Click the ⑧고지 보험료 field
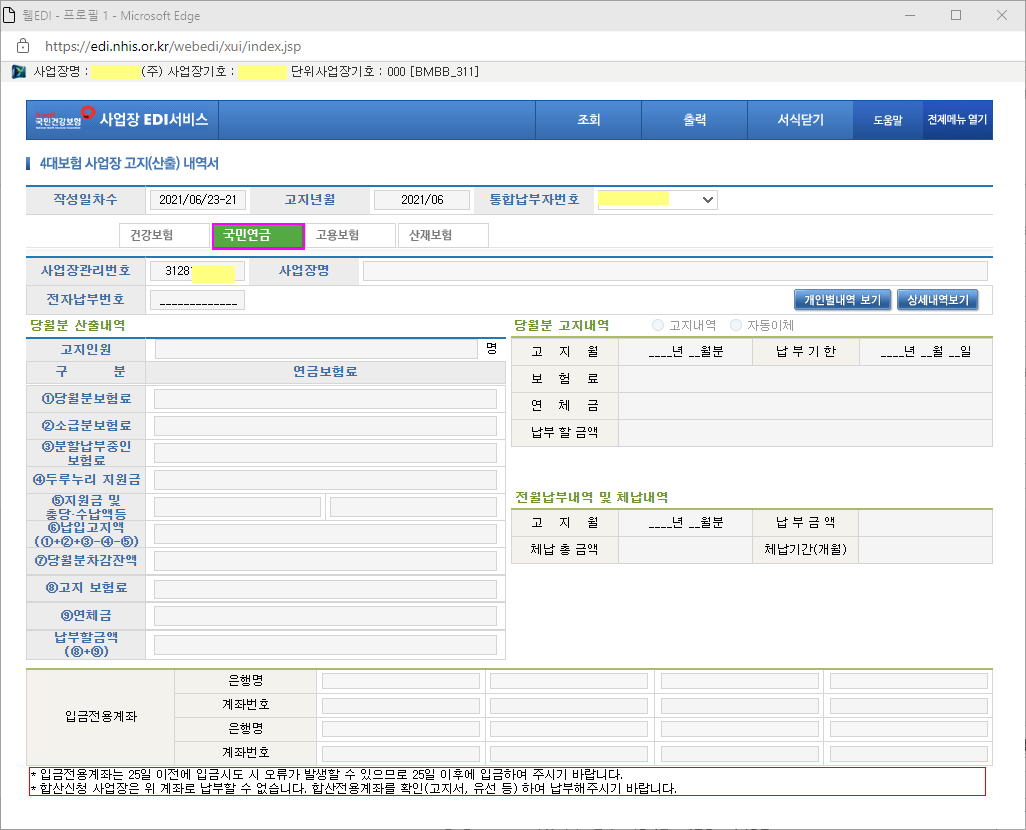Screen dimensions: 1026x830 [325, 588]
